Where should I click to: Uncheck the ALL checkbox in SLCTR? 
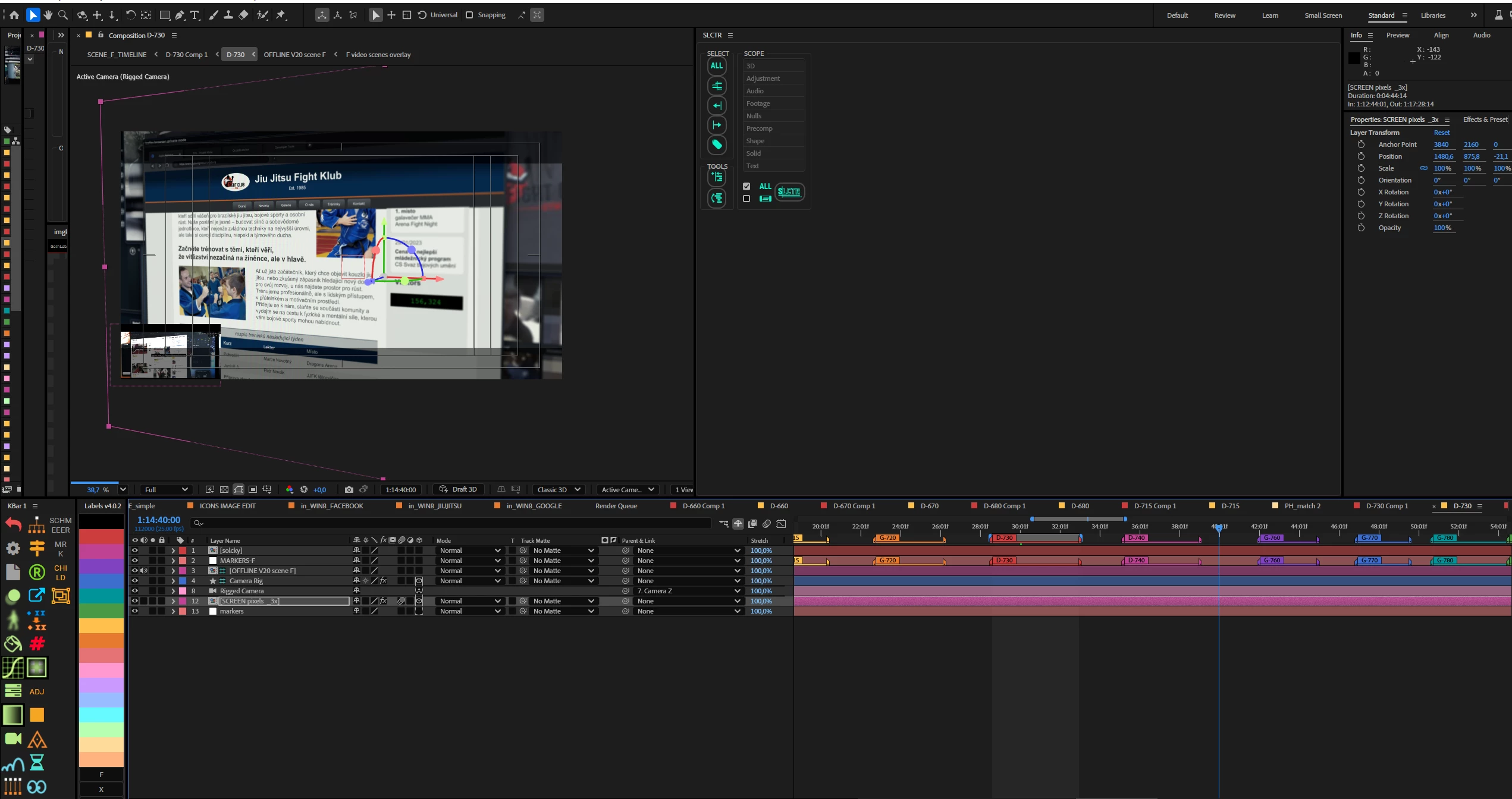(x=746, y=186)
